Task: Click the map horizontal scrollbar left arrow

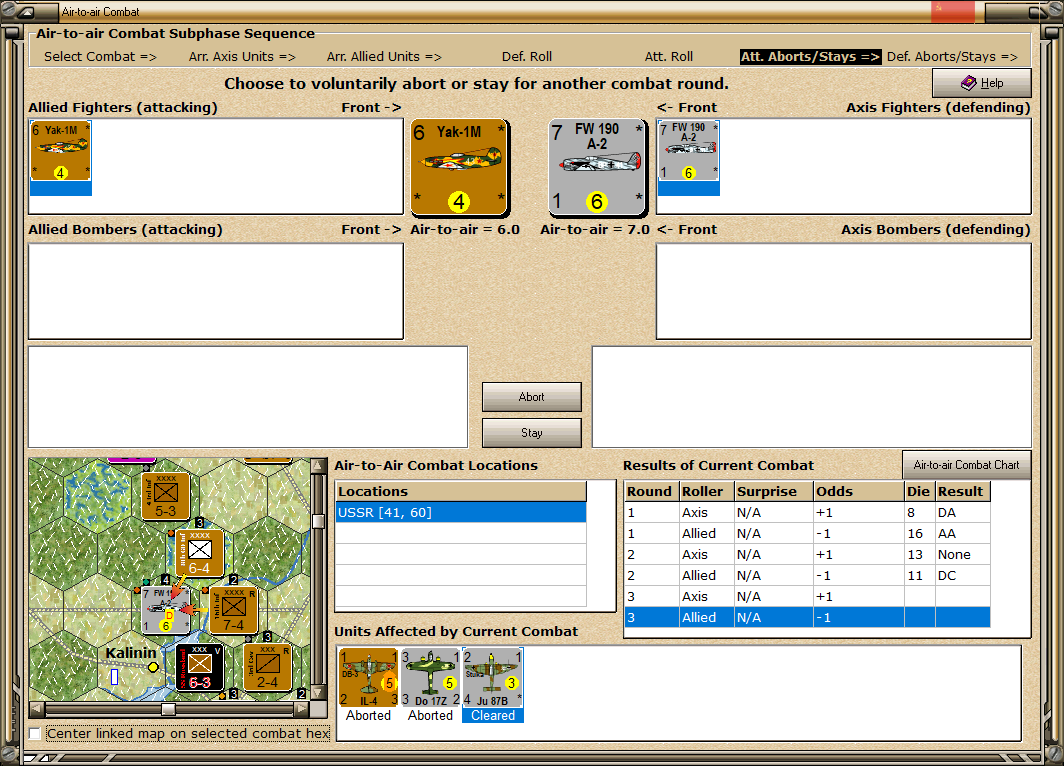Action: tap(37, 709)
